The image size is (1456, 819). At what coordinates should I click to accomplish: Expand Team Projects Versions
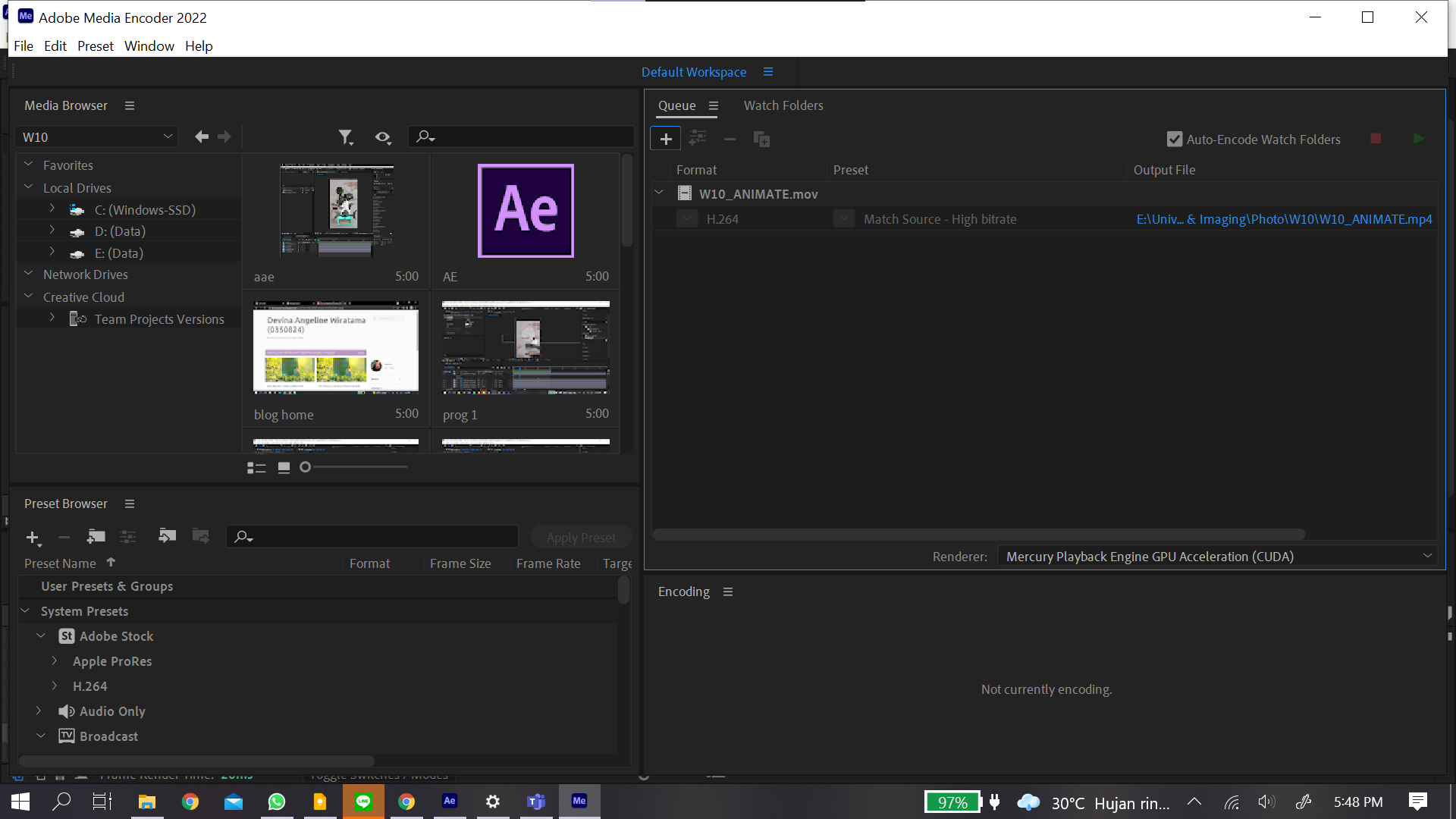(52, 318)
